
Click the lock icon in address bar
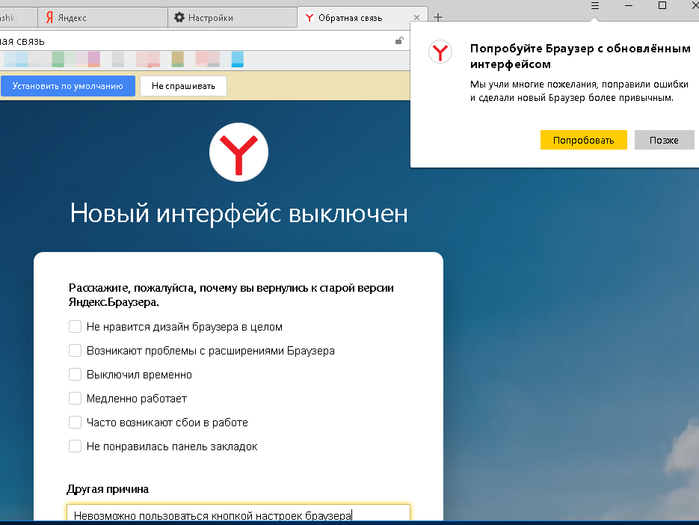[x=399, y=41]
